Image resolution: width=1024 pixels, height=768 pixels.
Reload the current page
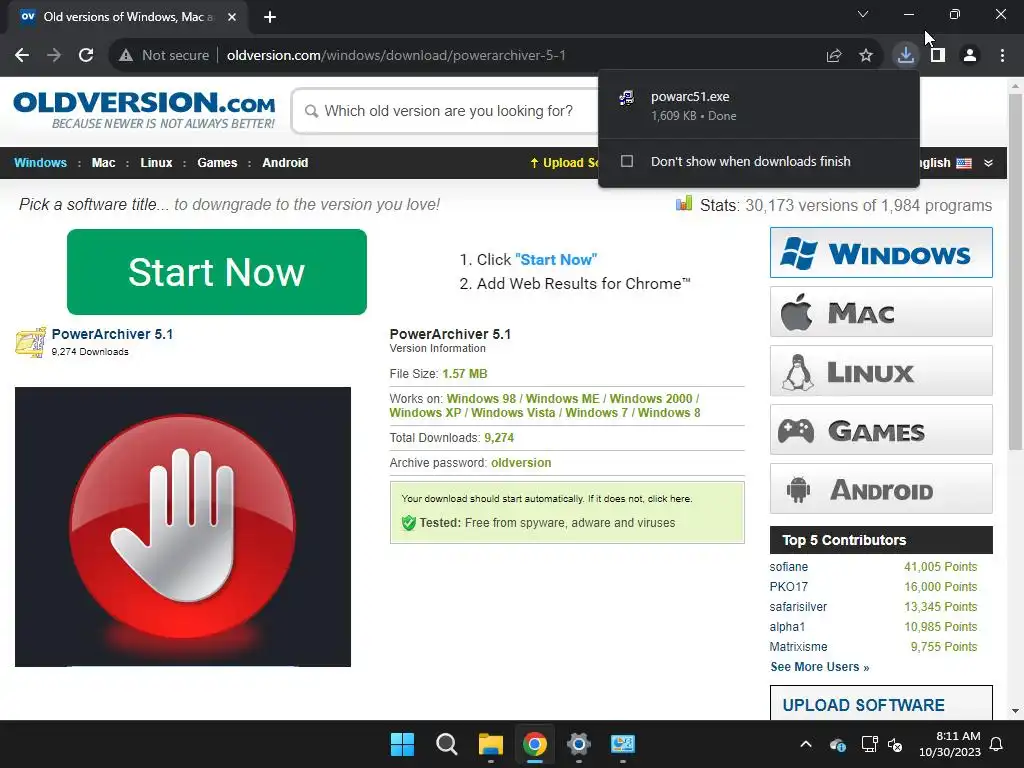click(86, 56)
